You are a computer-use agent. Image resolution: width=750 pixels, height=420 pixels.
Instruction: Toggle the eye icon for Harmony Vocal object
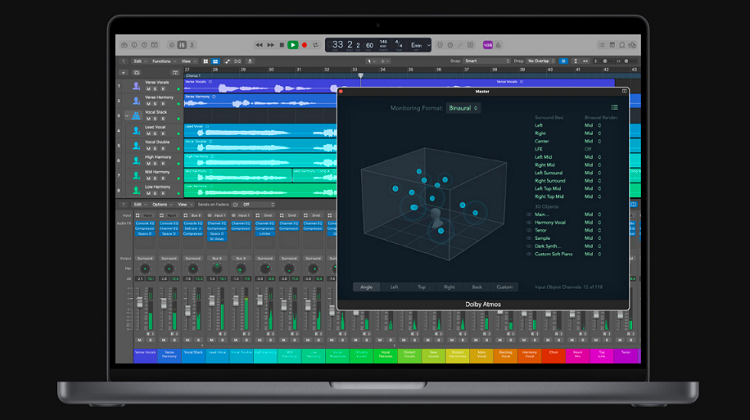tap(529, 222)
